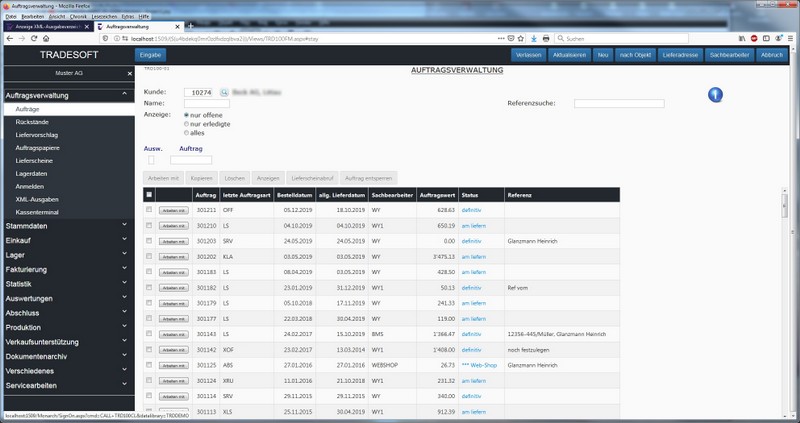Select the 'nur erledigte' radio option

coord(187,123)
